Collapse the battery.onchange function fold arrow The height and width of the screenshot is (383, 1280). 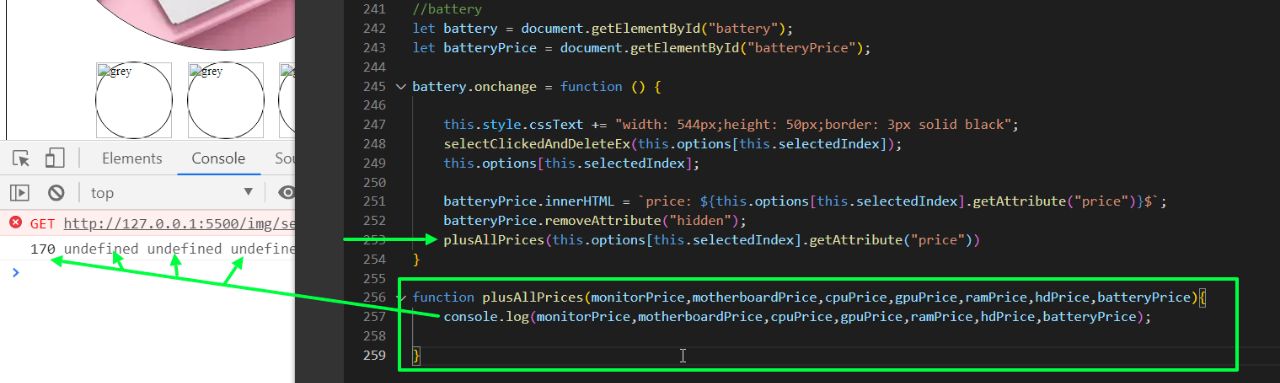tap(401, 87)
